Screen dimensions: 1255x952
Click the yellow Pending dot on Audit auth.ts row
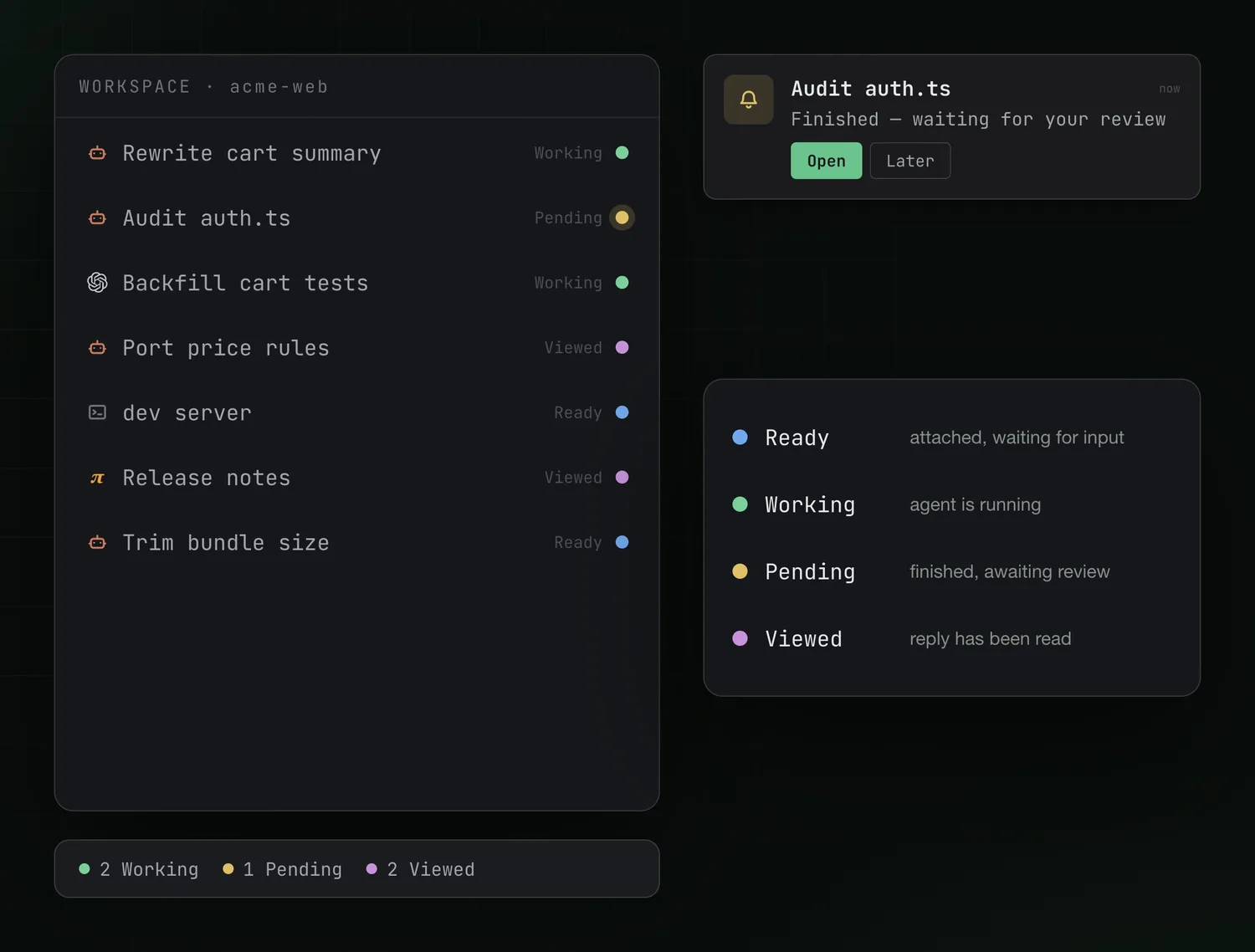[622, 218]
